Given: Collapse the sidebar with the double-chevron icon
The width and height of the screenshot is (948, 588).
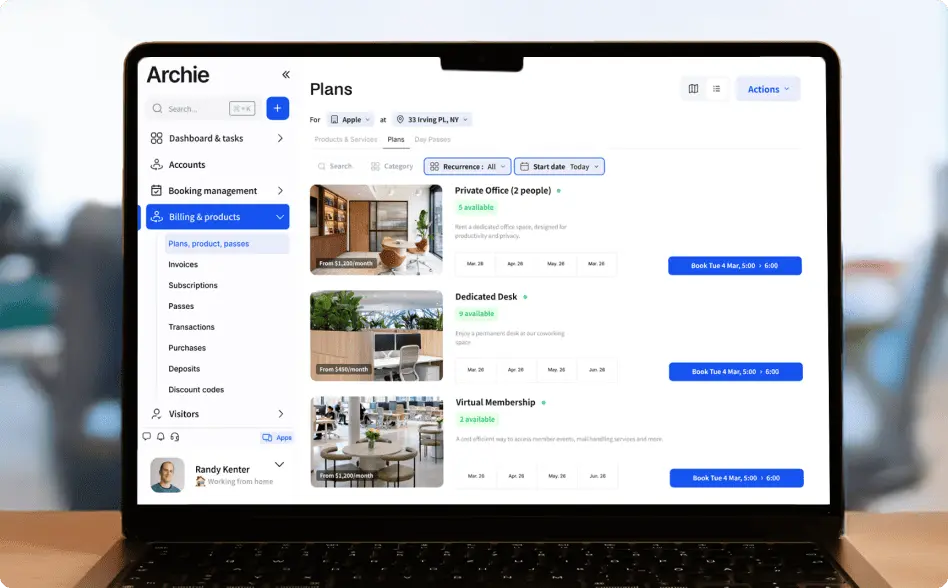Looking at the screenshot, I should 286,75.
